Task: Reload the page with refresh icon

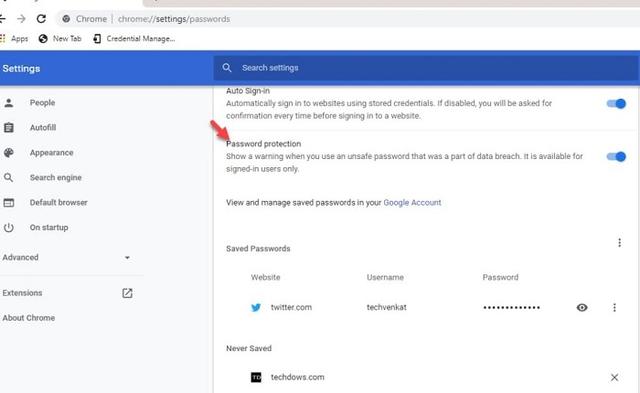Action: point(41,19)
